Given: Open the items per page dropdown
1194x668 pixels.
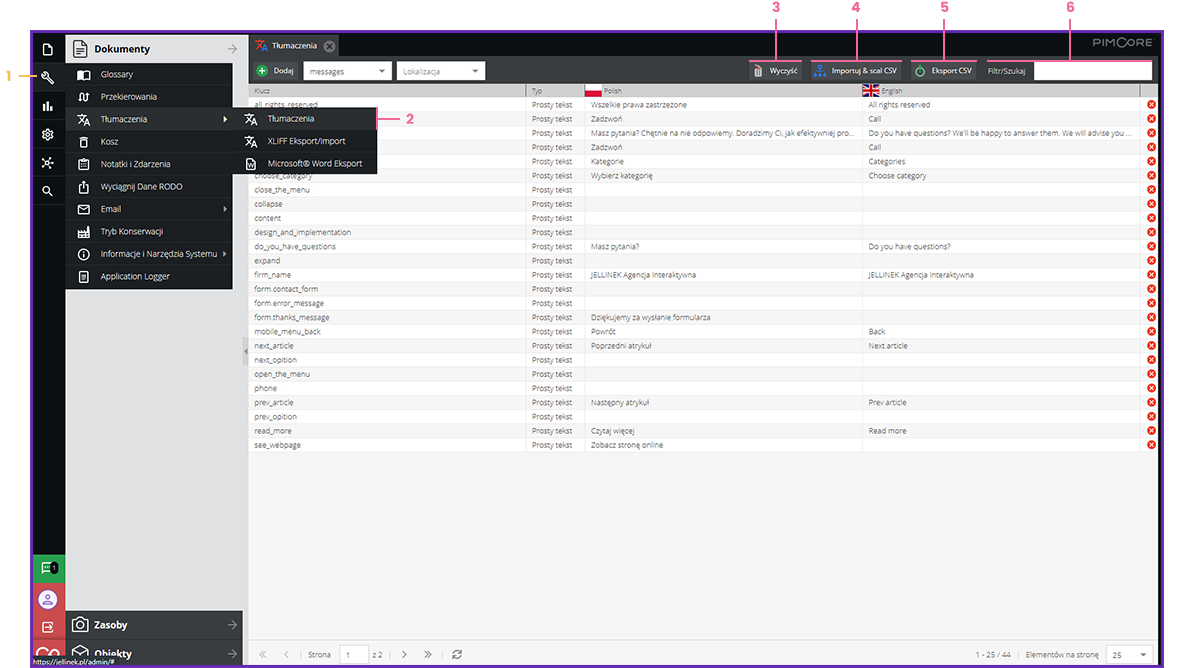Looking at the screenshot, I should 1131,655.
